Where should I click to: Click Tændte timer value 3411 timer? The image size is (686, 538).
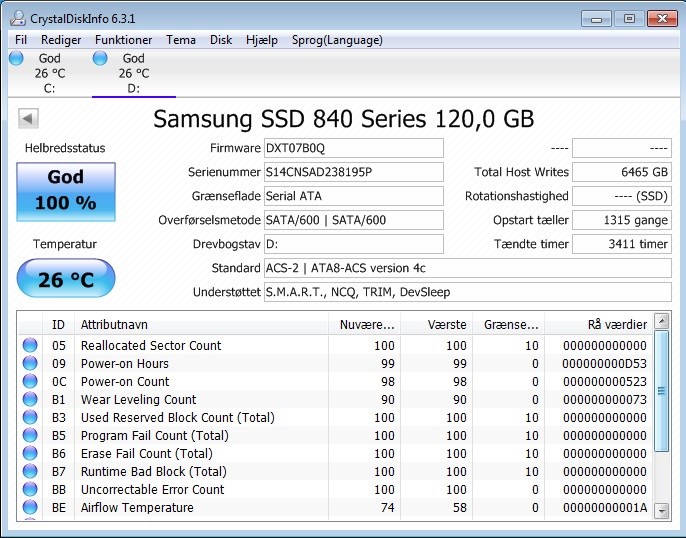pyautogui.click(x=622, y=244)
